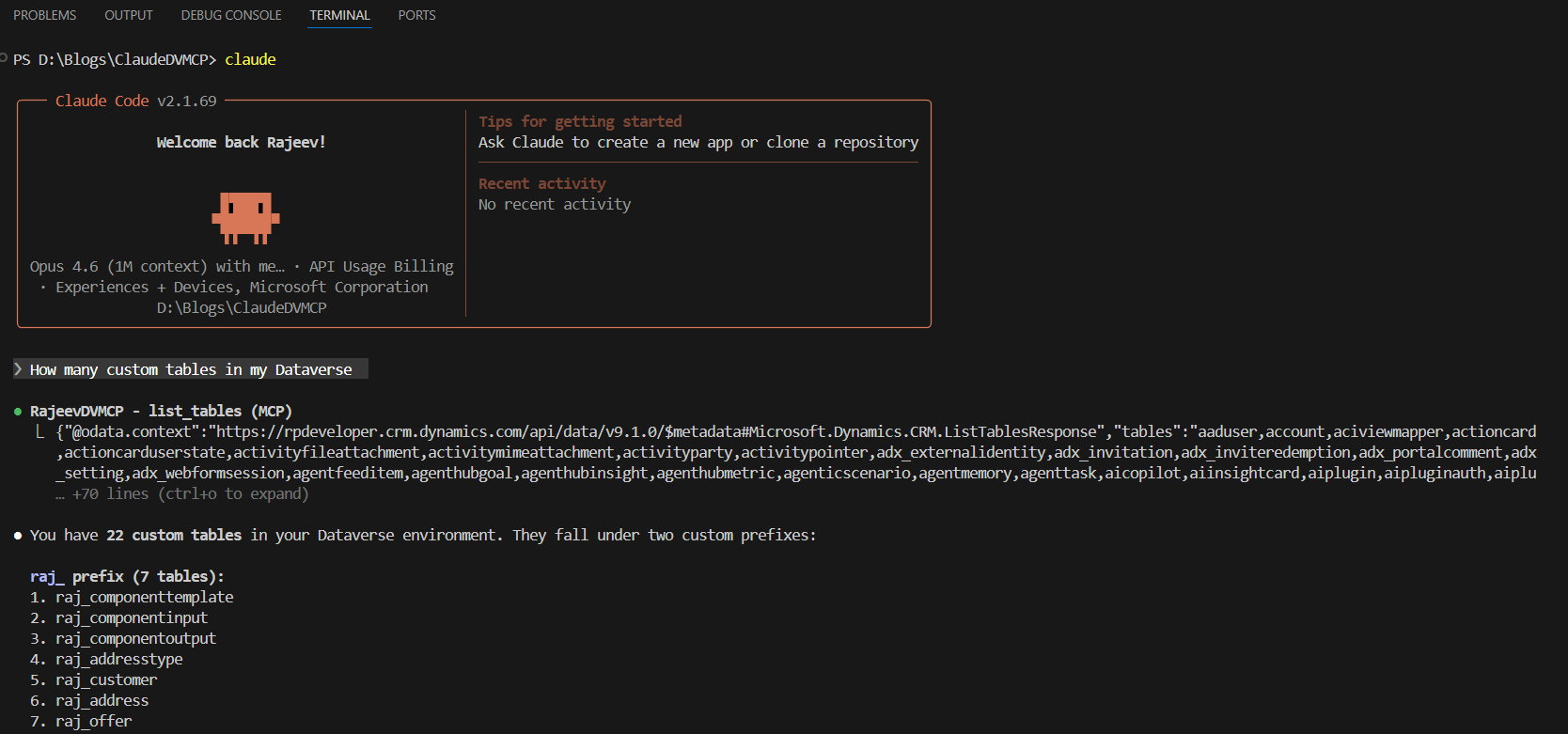Open the D:\Blogs\ClaudeDVMCP path under the mascot
The height and width of the screenshot is (734, 1568).
[x=242, y=308]
